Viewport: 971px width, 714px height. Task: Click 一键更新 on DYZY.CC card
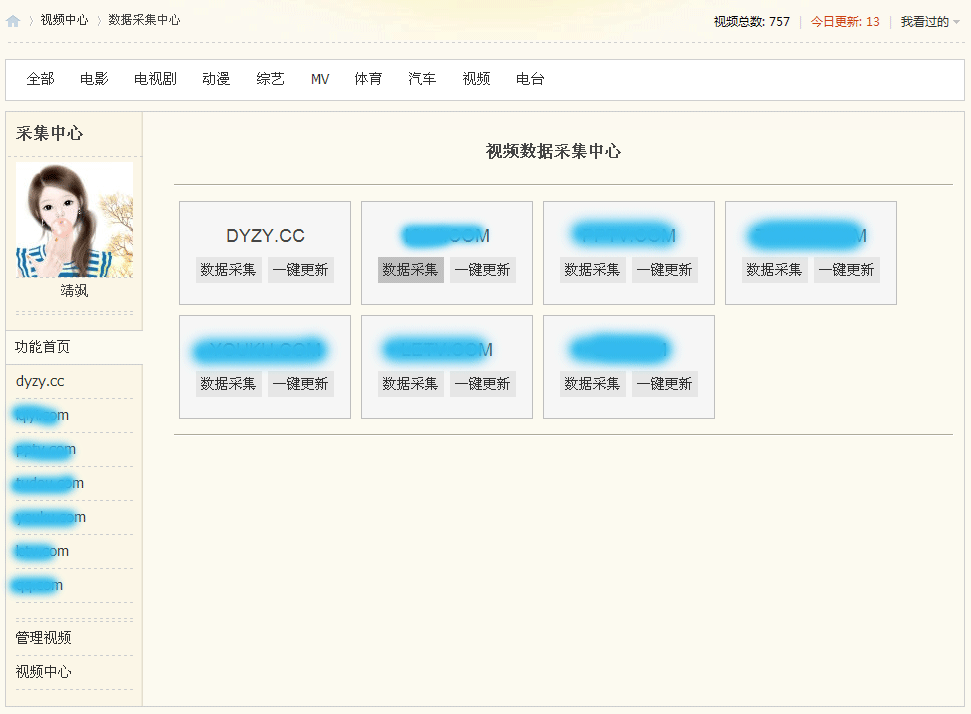tap(300, 270)
